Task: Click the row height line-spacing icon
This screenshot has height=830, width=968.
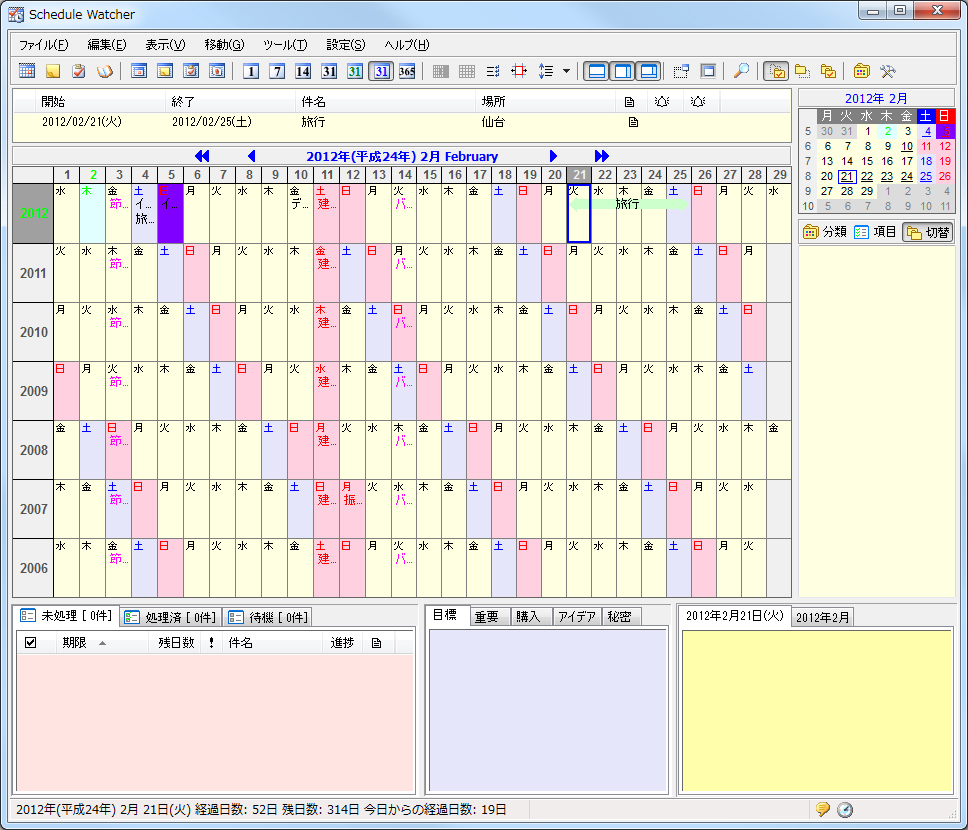Action: click(x=546, y=71)
